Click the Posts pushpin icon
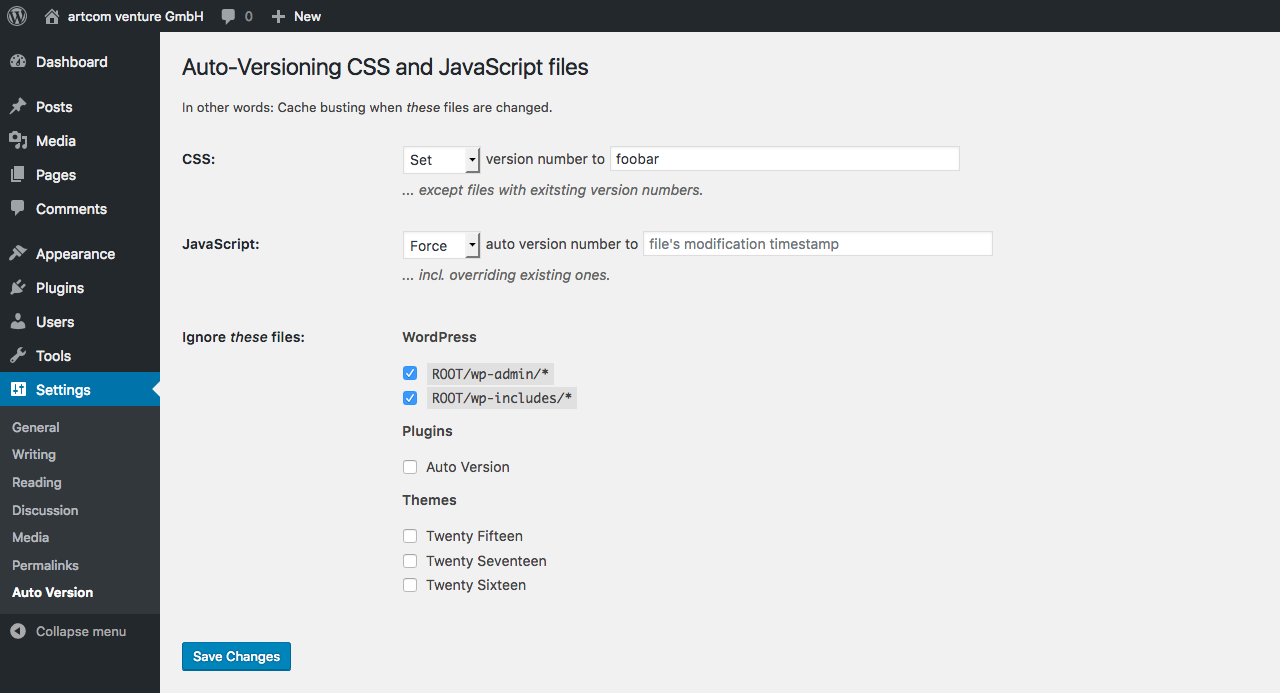The width and height of the screenshot is (1280, 693). click(x=18, y=107)
